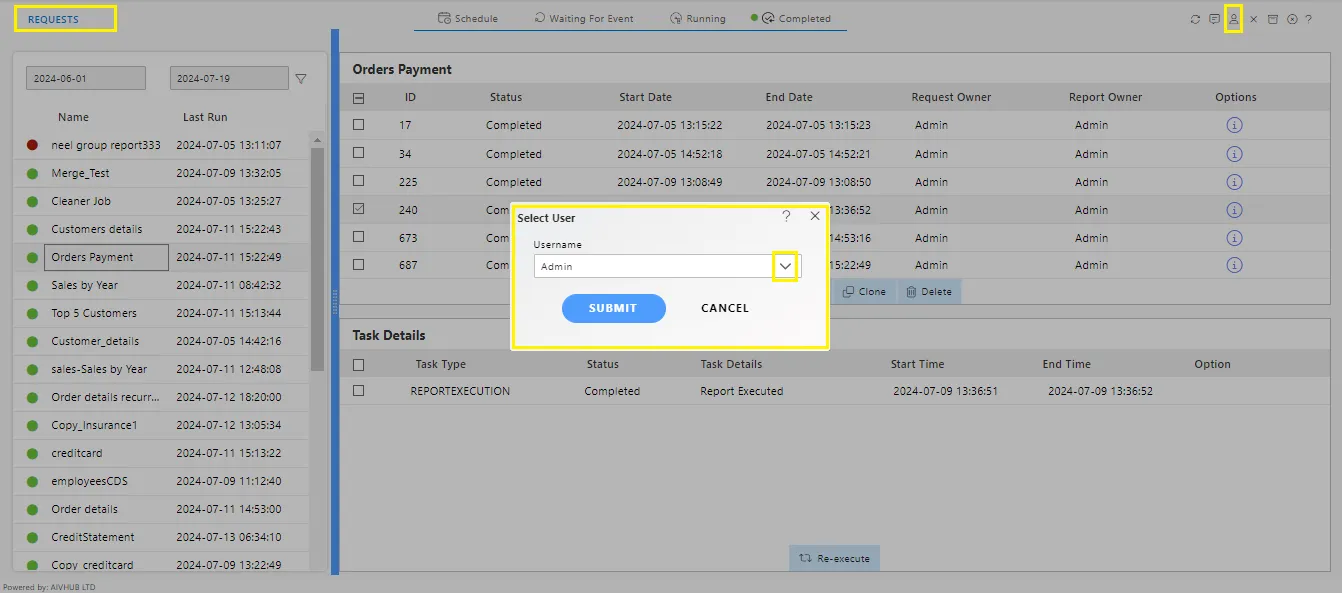
Task: Submit the selected user
Action: tap(613, 308)
